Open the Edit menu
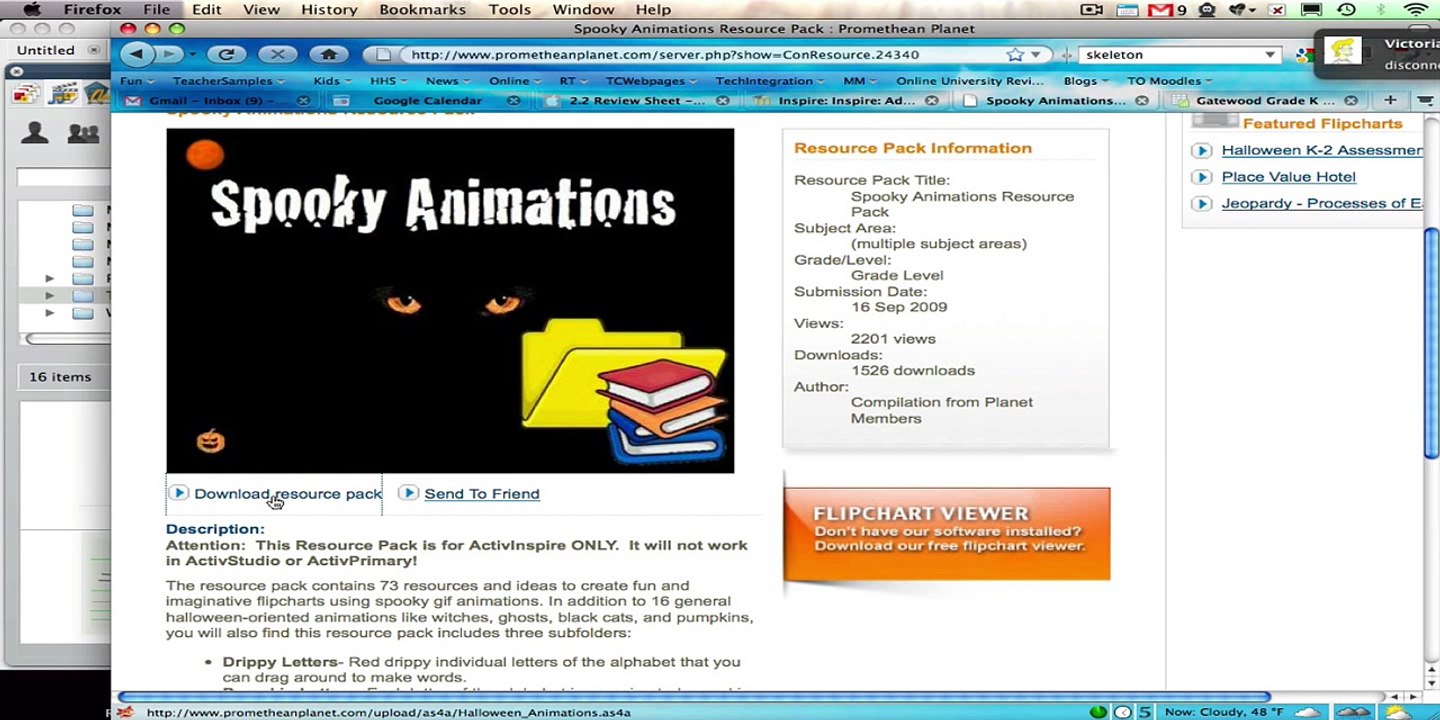This screenshot has height=720, width=1440. click(206, 10)
